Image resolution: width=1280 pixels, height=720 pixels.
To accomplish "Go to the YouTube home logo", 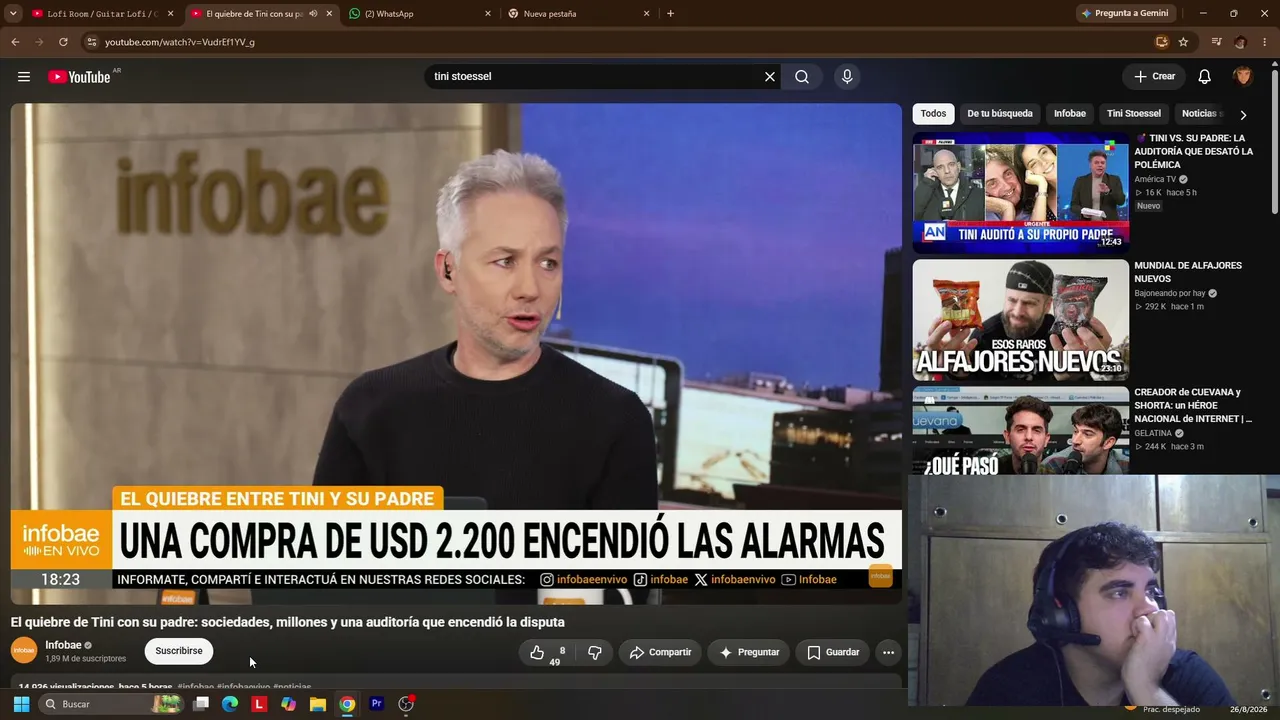I will tap(79, 77).
